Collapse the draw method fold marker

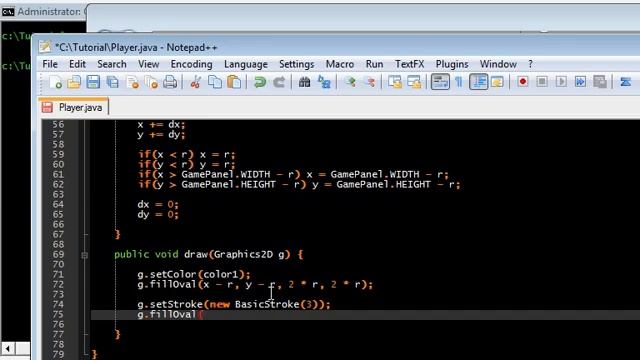pyautogui.click(x=84, y=255)
